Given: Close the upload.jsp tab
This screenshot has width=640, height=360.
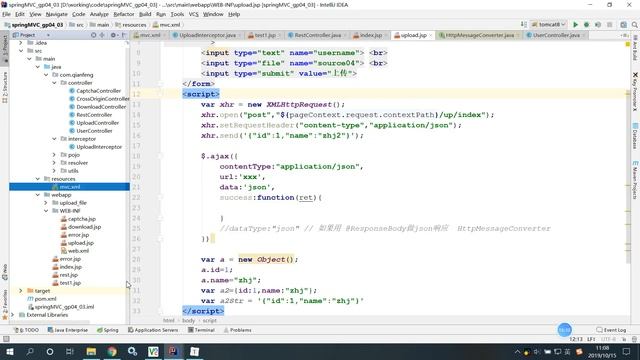Looking at the screenshot, I should point(430,36).
